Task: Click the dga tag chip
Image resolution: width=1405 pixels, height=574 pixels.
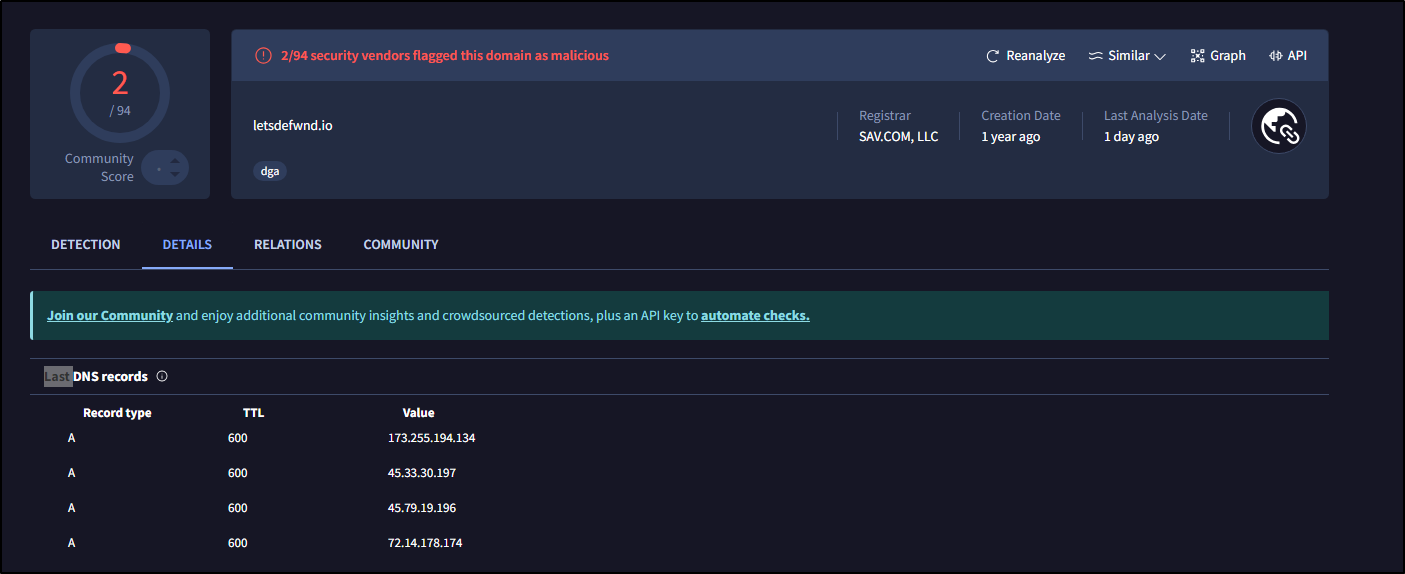Action: click(270, 171)
